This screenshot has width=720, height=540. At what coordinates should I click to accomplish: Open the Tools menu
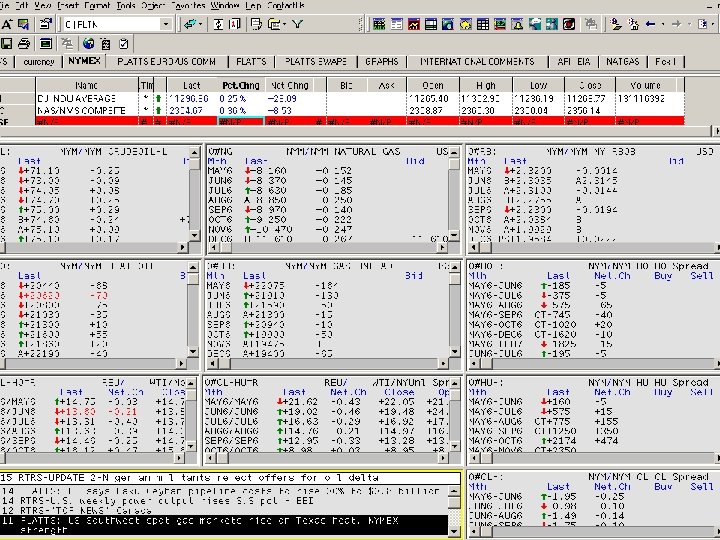(126, 6)
